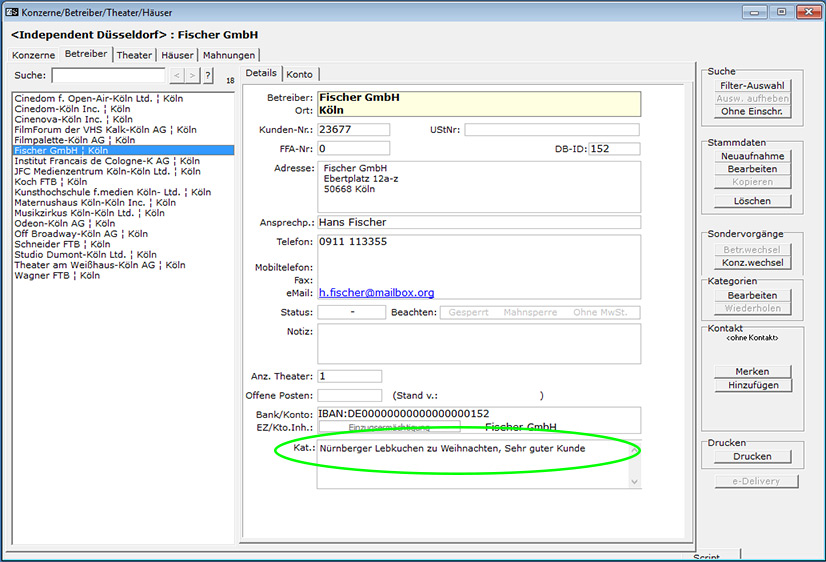Switch to the Konzerne tab
826x562 pixels.
(34, 55)
